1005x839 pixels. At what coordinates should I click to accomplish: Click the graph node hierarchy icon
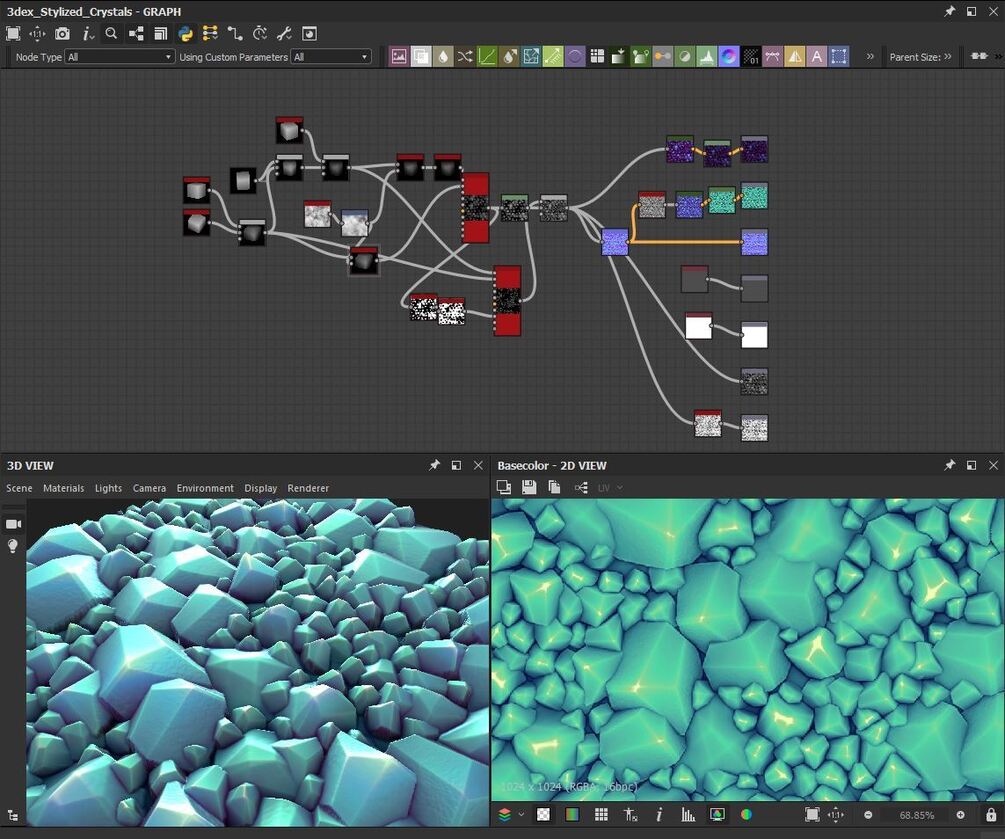136,34
